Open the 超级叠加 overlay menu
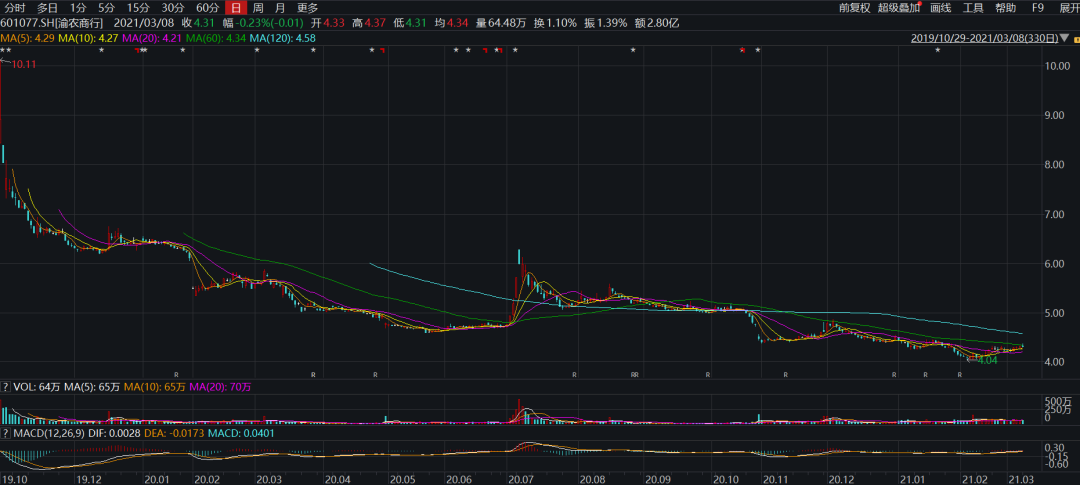1080x485 pixels. [899, 8]
